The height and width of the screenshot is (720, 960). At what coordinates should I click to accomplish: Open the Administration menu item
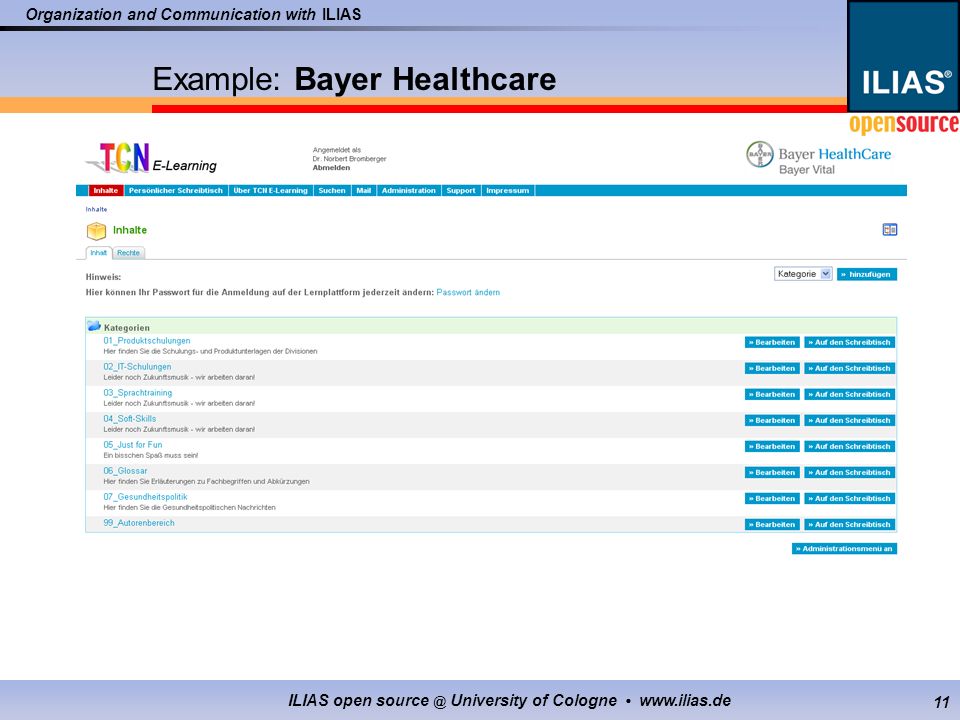(x=408, y=190)
